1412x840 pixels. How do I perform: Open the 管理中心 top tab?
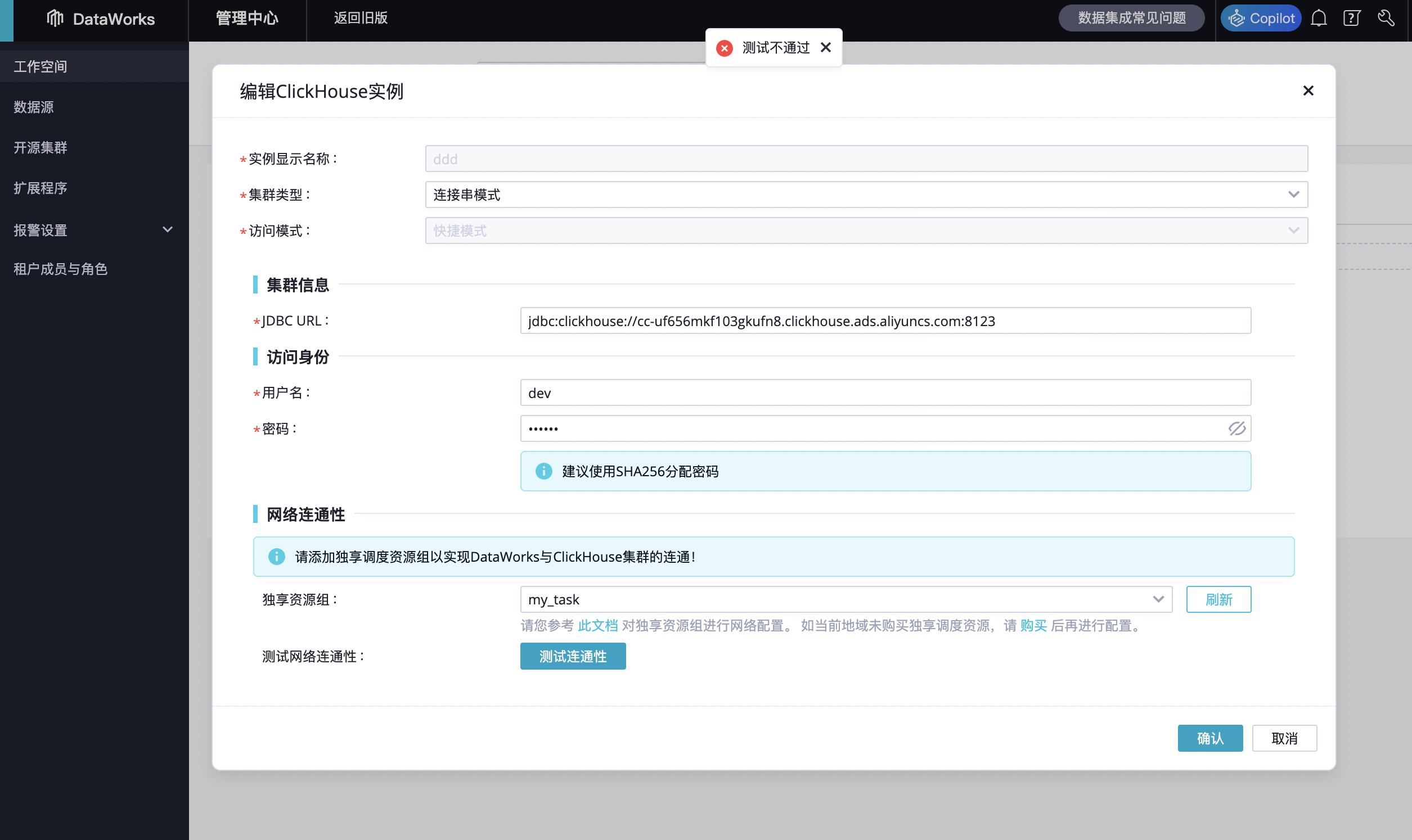248,18
